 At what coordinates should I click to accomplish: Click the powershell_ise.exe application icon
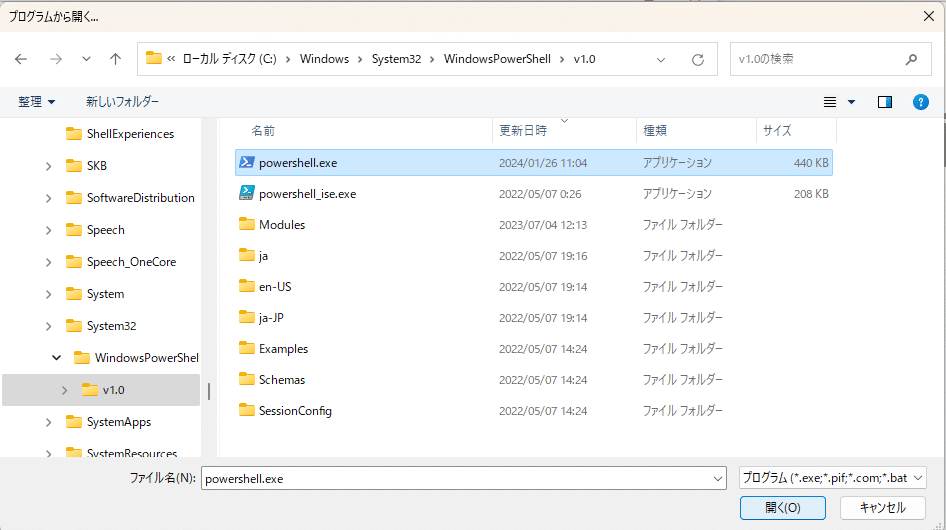tap(246, 193)
